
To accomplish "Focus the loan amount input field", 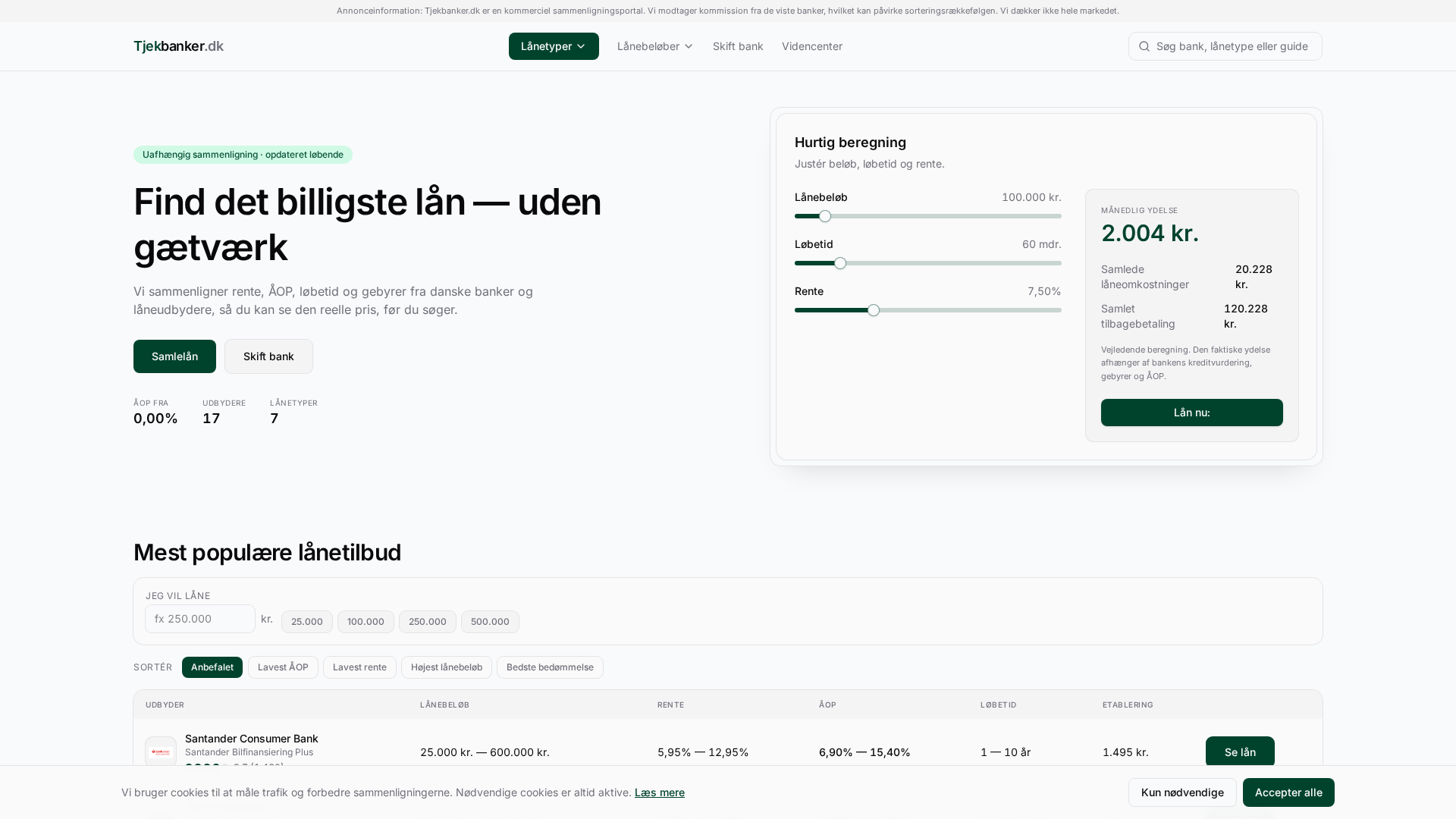I will 200,619.
